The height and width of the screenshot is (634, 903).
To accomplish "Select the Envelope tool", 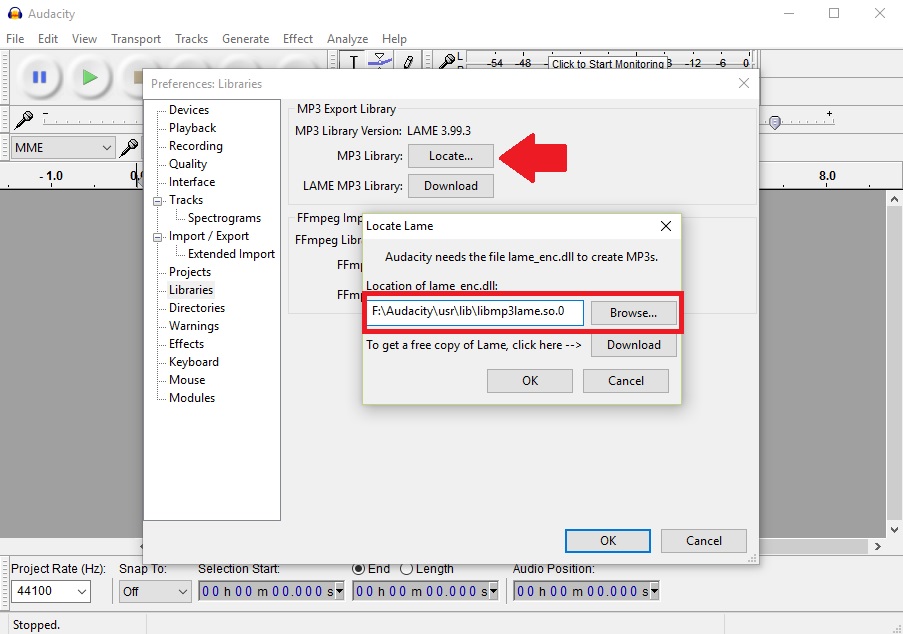I will pos(380,60).
